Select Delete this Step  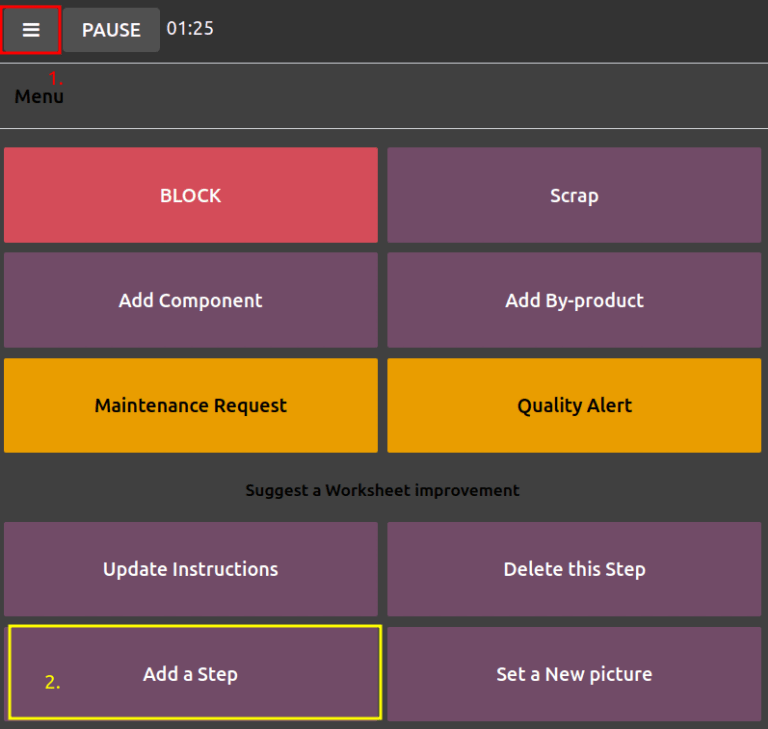574,569
